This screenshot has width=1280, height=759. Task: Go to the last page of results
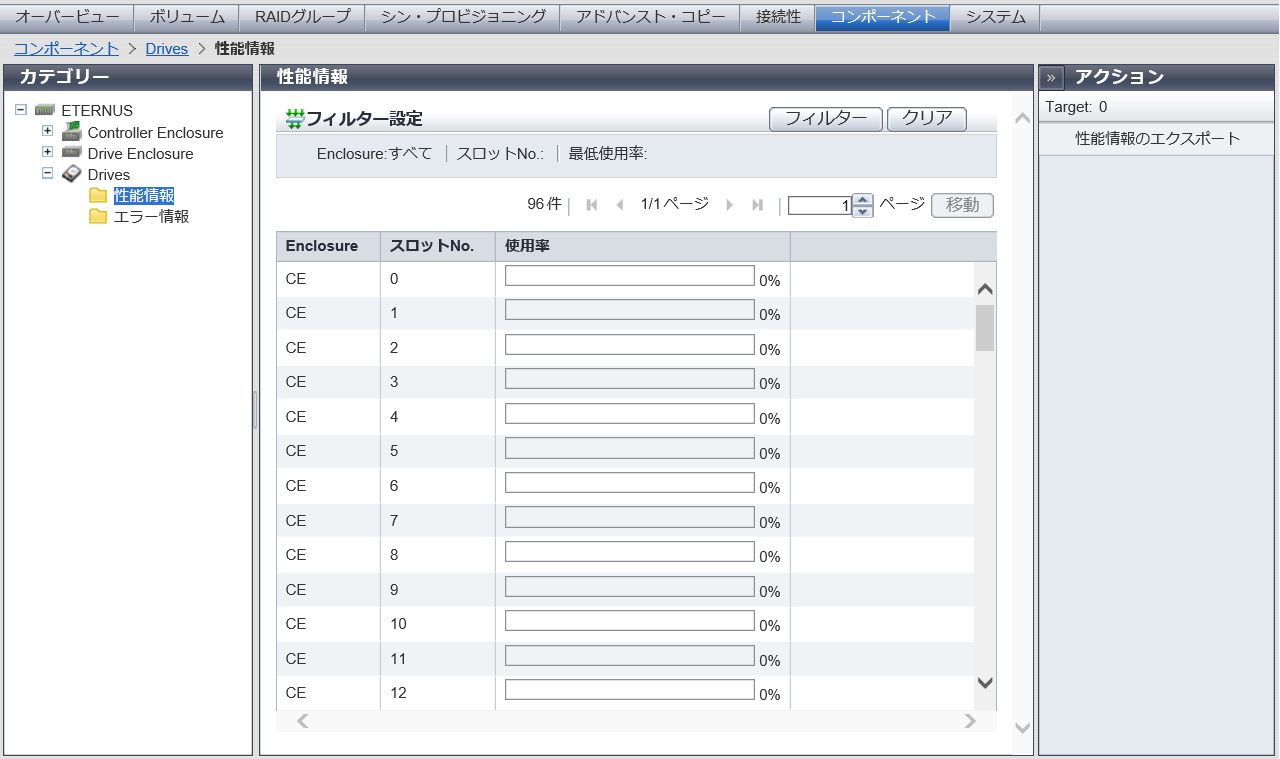(x=757, y=205)
